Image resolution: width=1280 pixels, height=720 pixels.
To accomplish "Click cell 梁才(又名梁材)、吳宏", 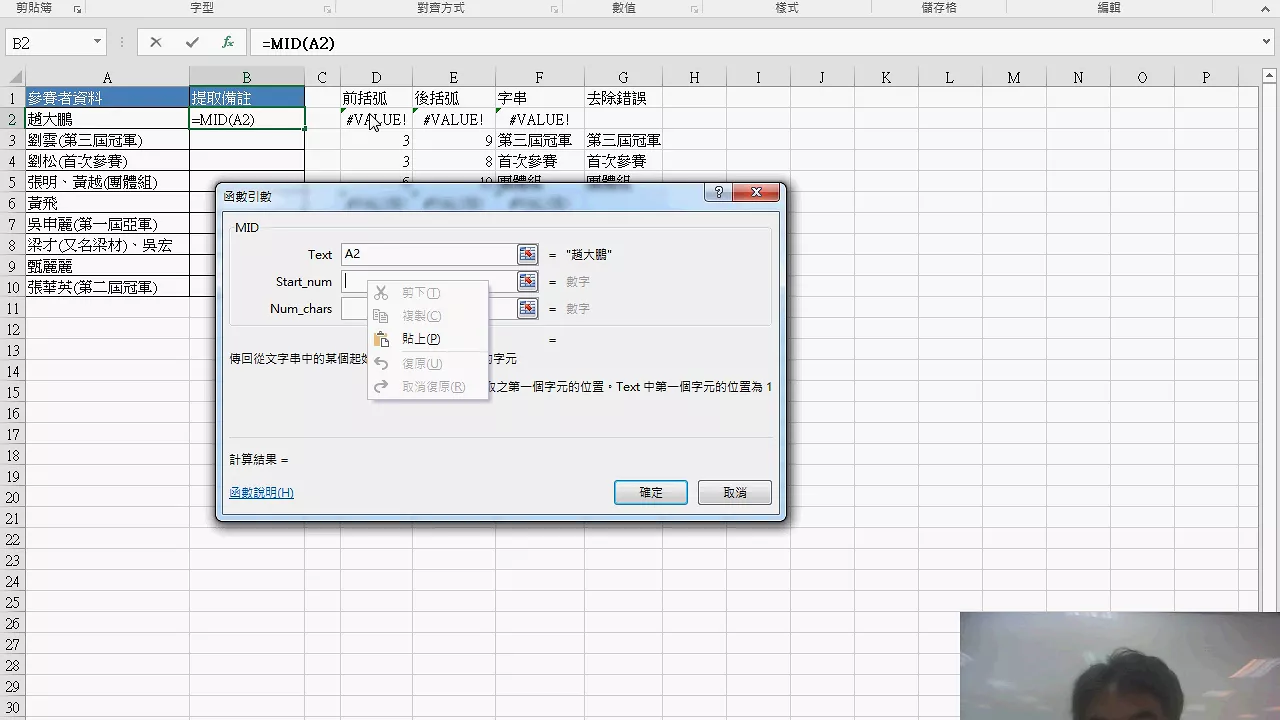I will (x=107, y=246).
